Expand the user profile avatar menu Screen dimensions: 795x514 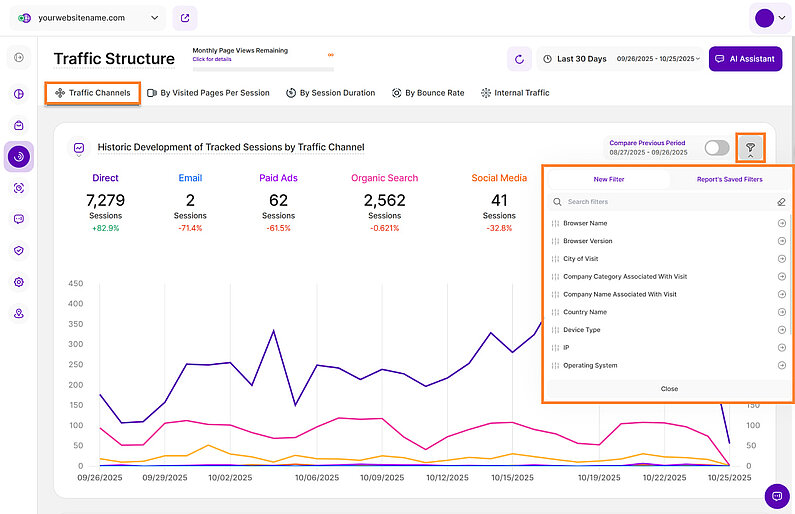[769, 18]
